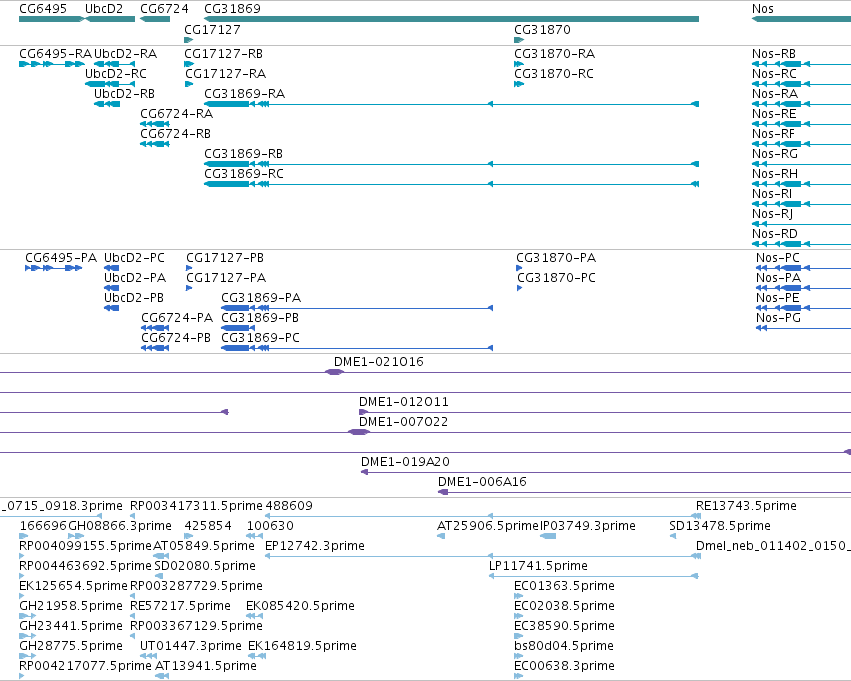Open transcript Nos-RG
This screenshot has height=681, width=851.
(774, 154)
